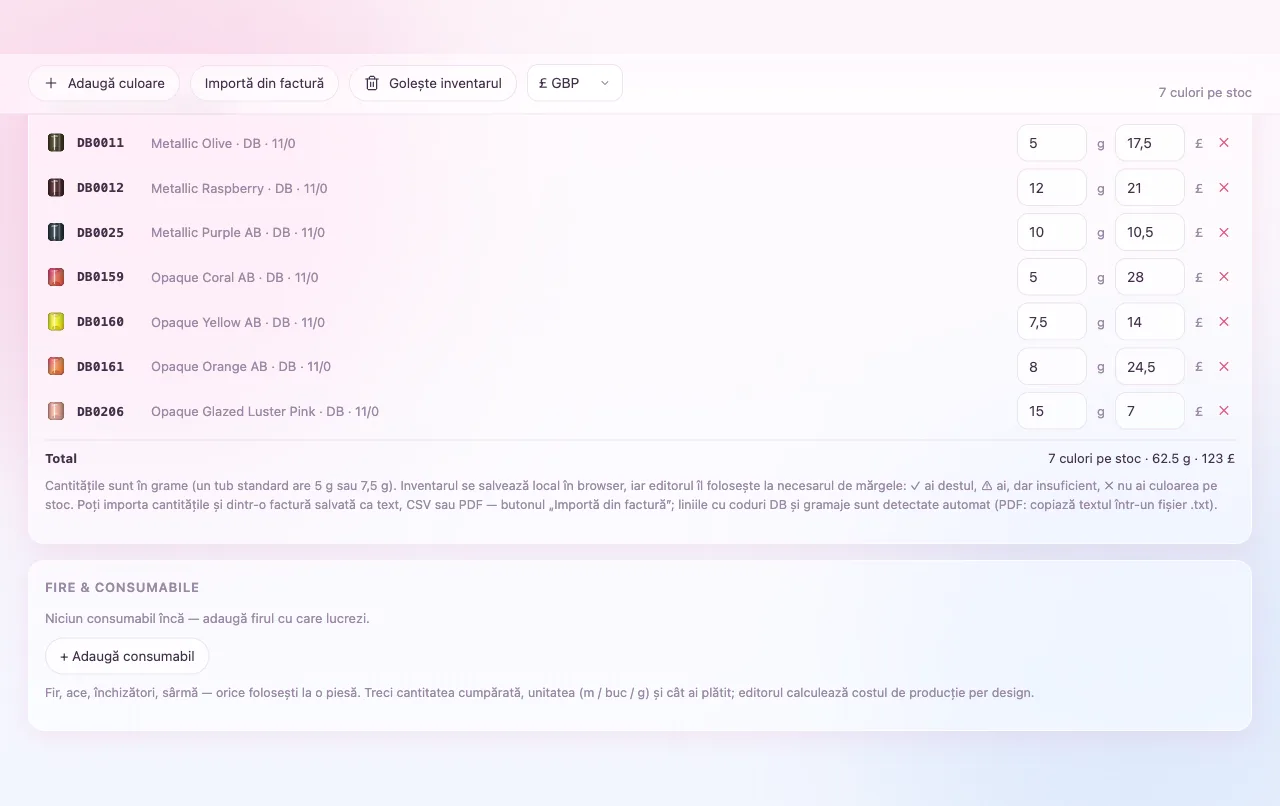Remove the DB0025 Metallic Purple AB row
1280x806 pixels.
tap(1223, 232)
